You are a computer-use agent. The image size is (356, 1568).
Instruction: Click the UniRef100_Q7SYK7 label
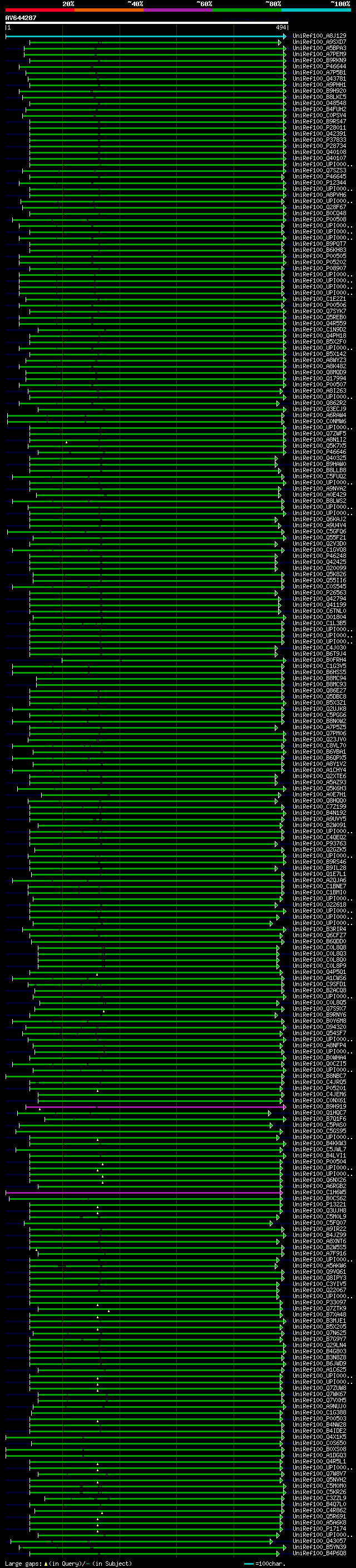point(319,311)
